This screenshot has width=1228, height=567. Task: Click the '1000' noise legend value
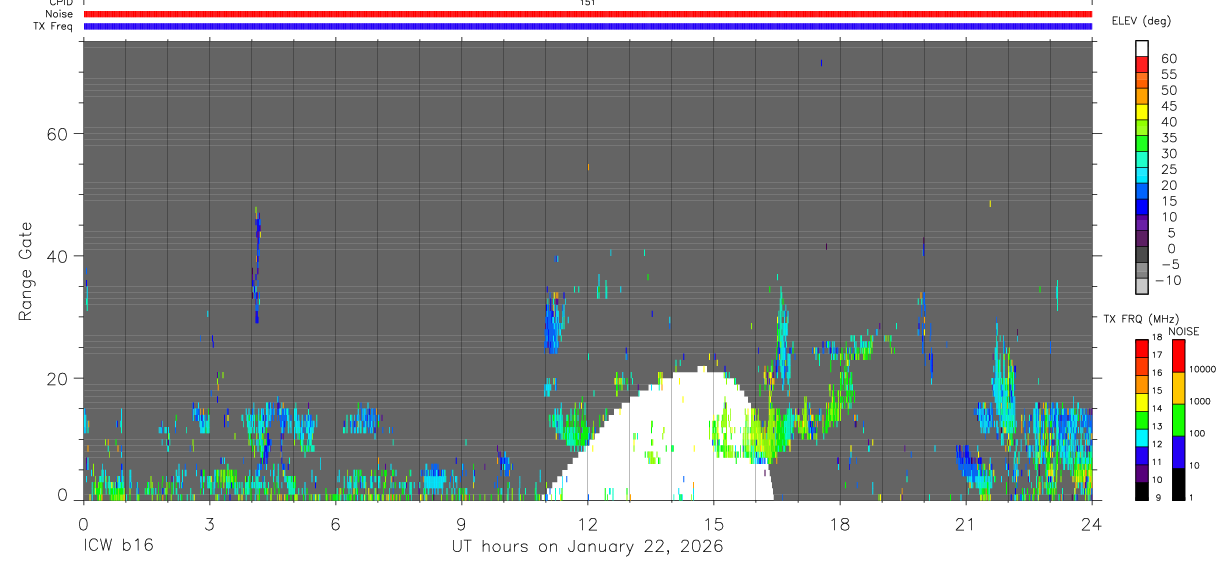(x=1201, y=401)
